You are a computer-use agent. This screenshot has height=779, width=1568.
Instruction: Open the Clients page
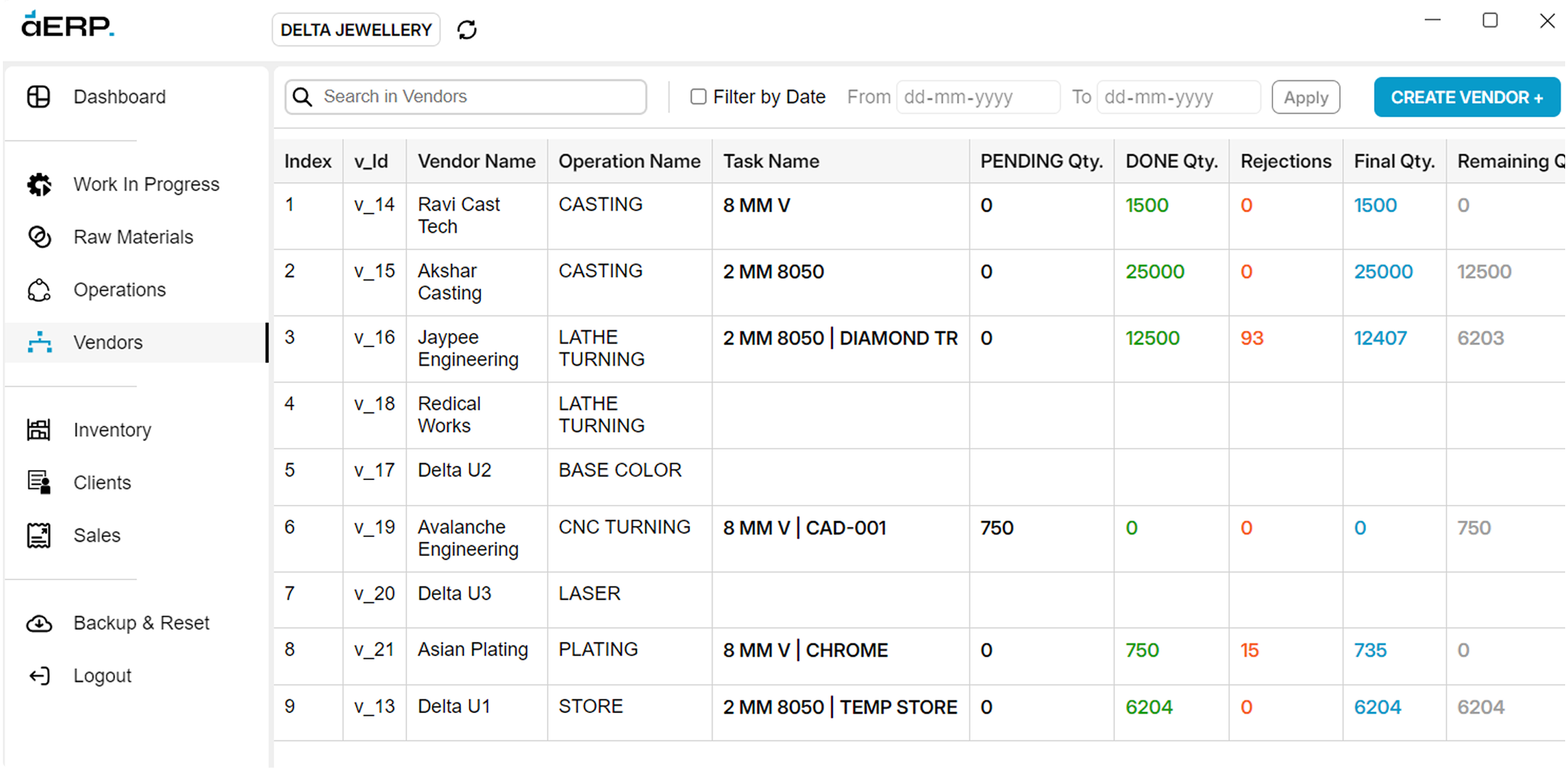(135, 483)
